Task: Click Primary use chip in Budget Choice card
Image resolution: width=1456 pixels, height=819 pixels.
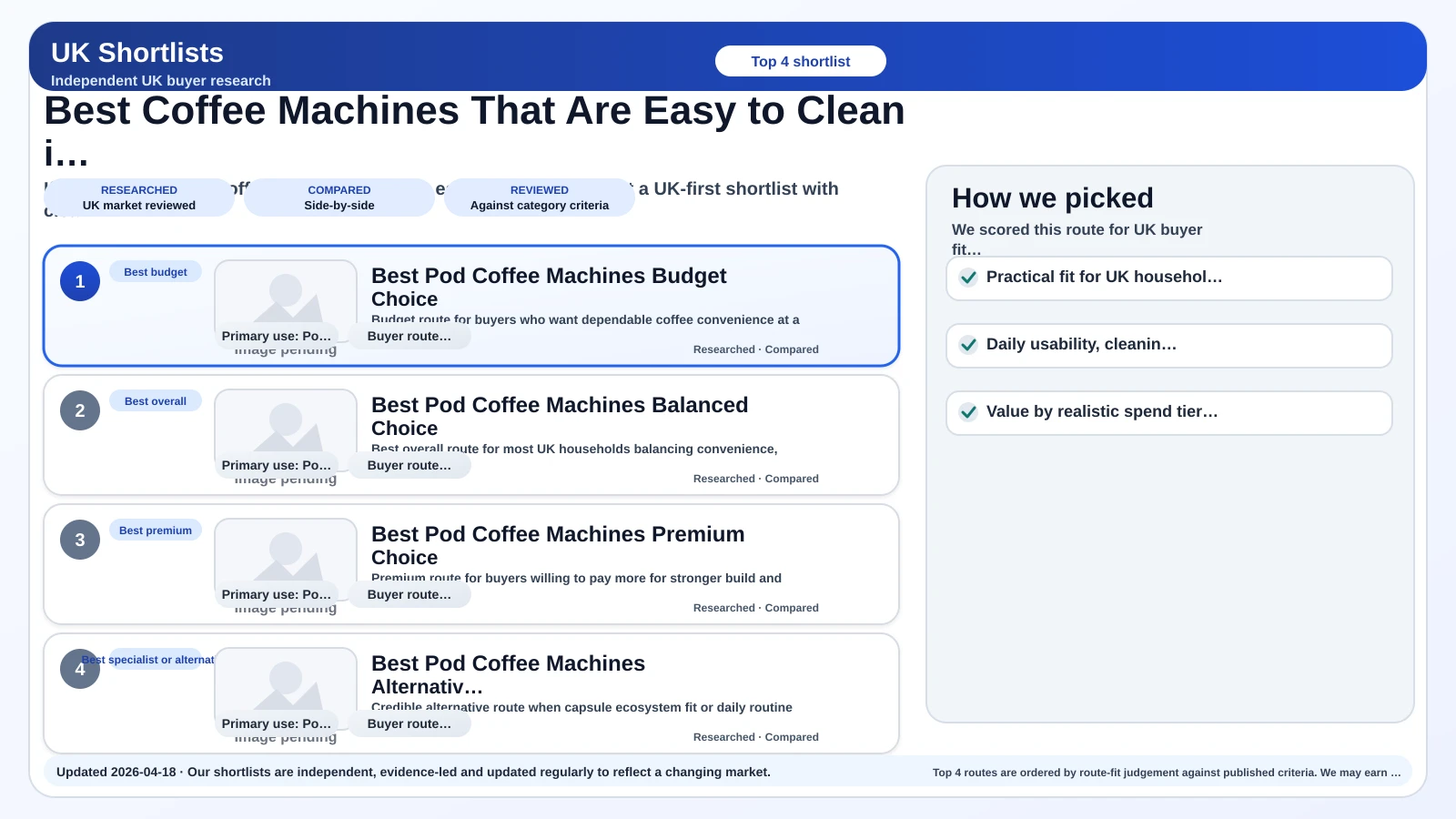Action: click(x=277, y=336)
